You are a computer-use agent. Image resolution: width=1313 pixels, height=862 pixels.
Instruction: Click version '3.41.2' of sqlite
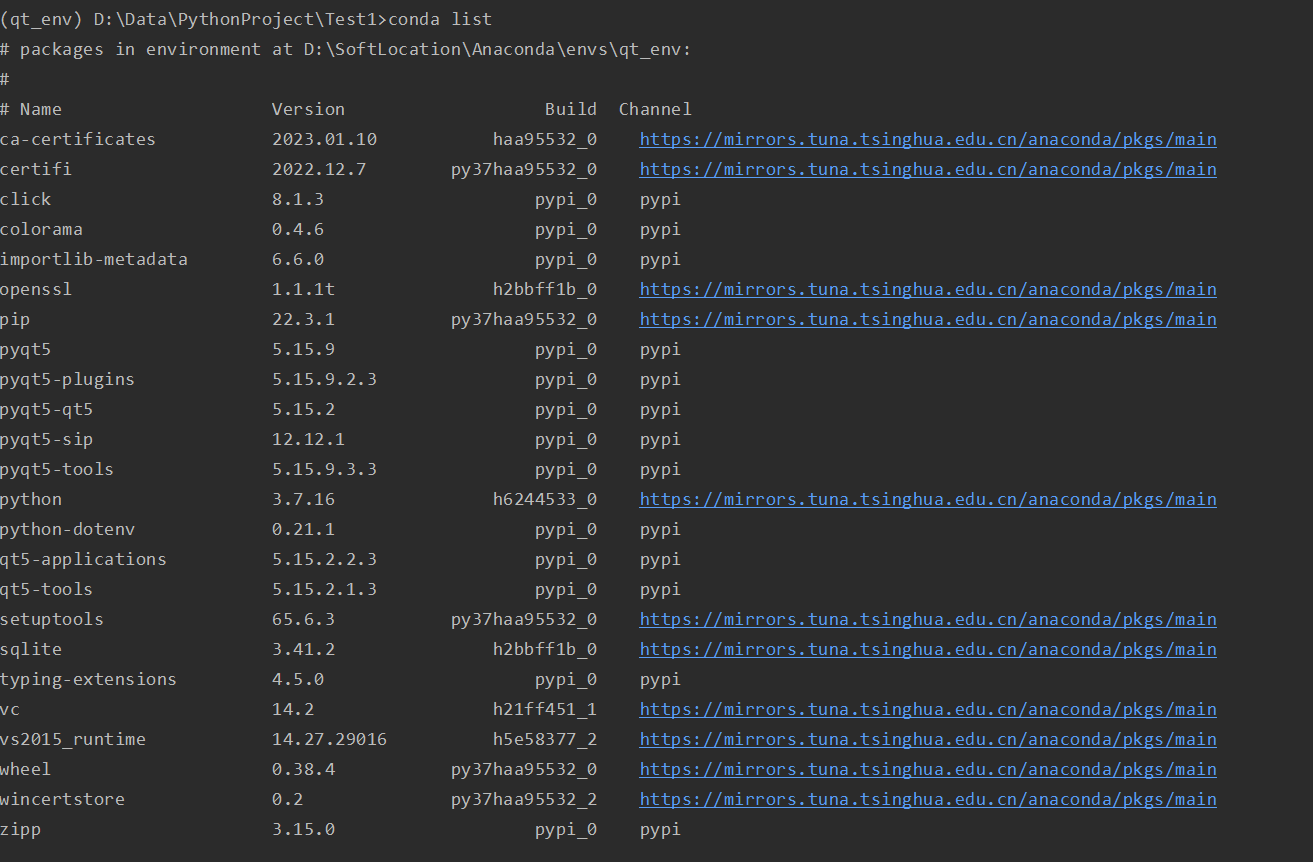303,649
